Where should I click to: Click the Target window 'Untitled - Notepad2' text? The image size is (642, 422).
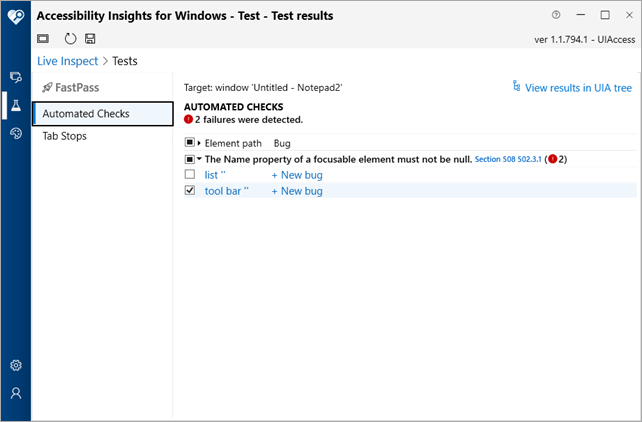point(263,88)
